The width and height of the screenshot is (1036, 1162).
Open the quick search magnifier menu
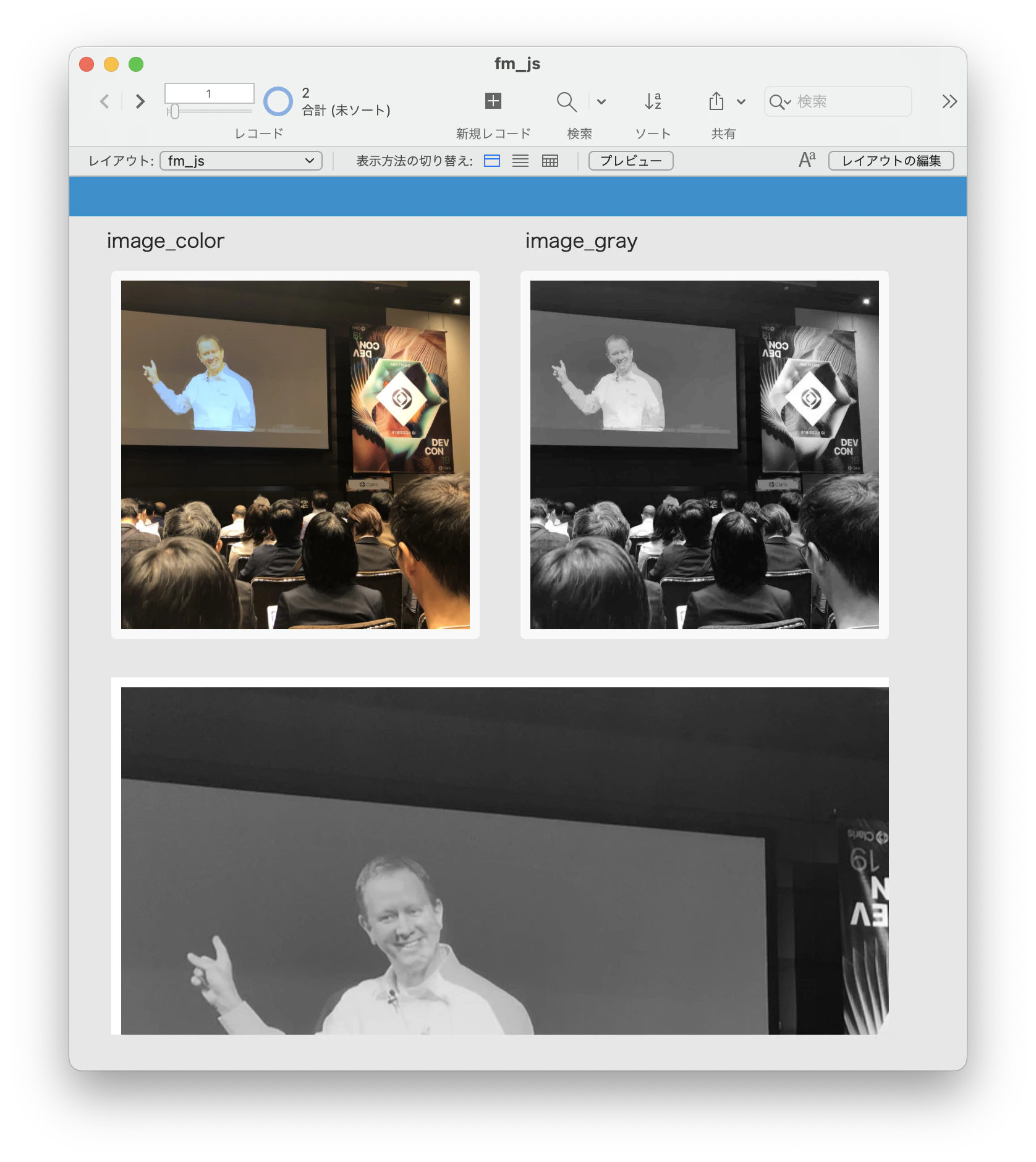[780, 102]
